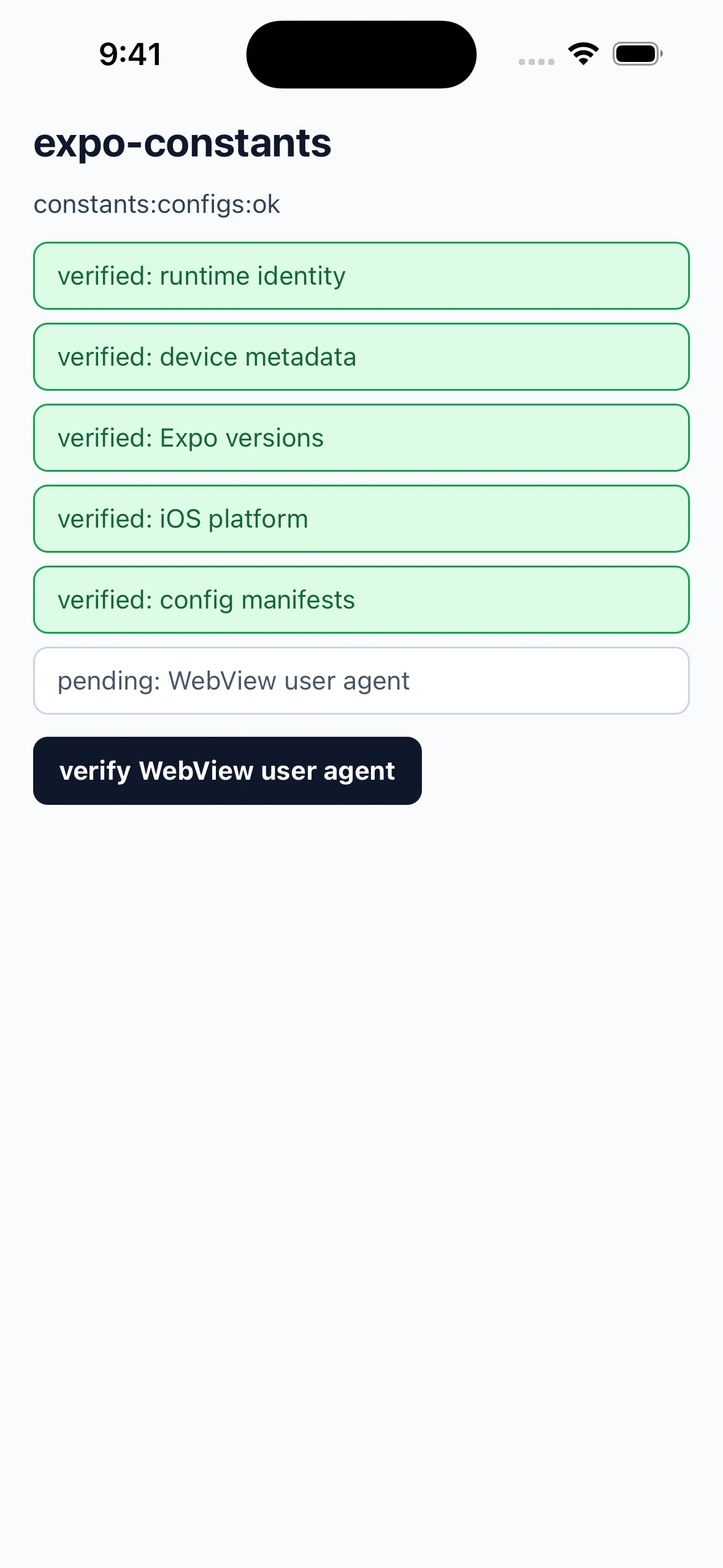Open the verified: runtime identity row
The image size is (723, 1568).
pos(361,276)
